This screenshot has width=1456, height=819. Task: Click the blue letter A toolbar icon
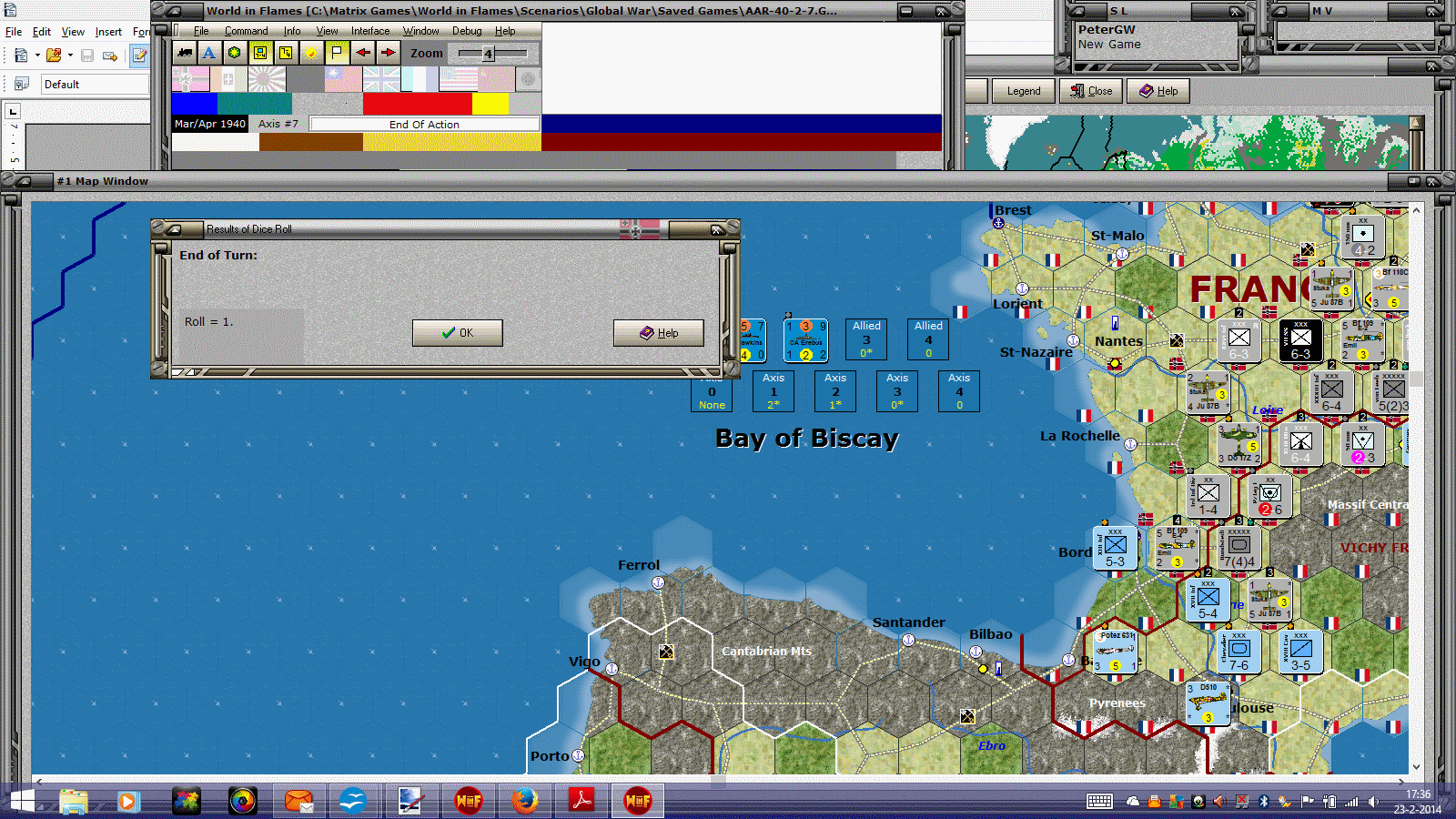[x=209, y=53]
